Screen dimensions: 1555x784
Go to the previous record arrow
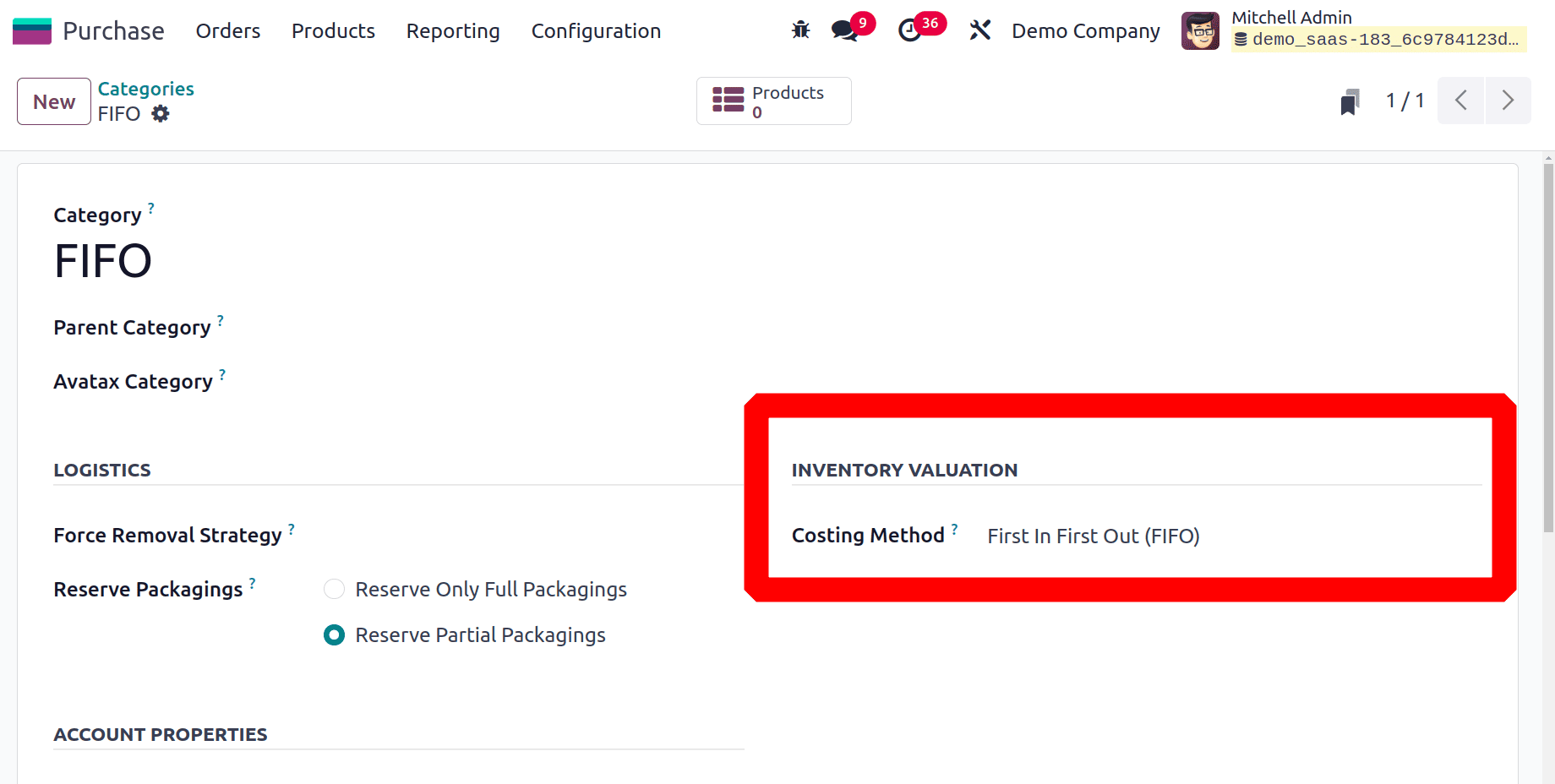(x=1460, y=101)
